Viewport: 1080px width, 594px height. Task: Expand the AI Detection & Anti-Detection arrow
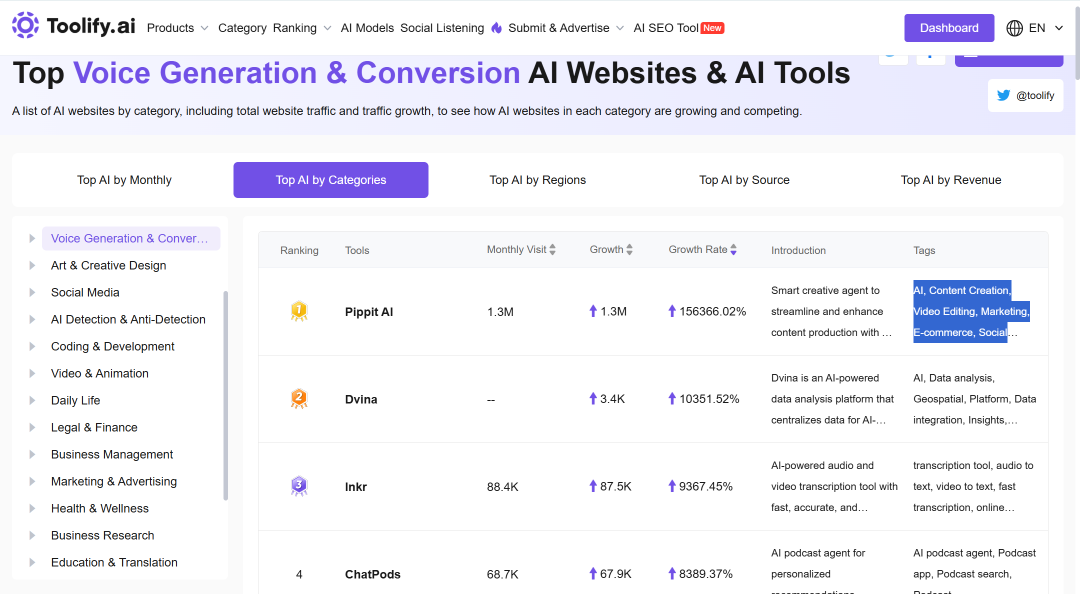click(32, 319)
